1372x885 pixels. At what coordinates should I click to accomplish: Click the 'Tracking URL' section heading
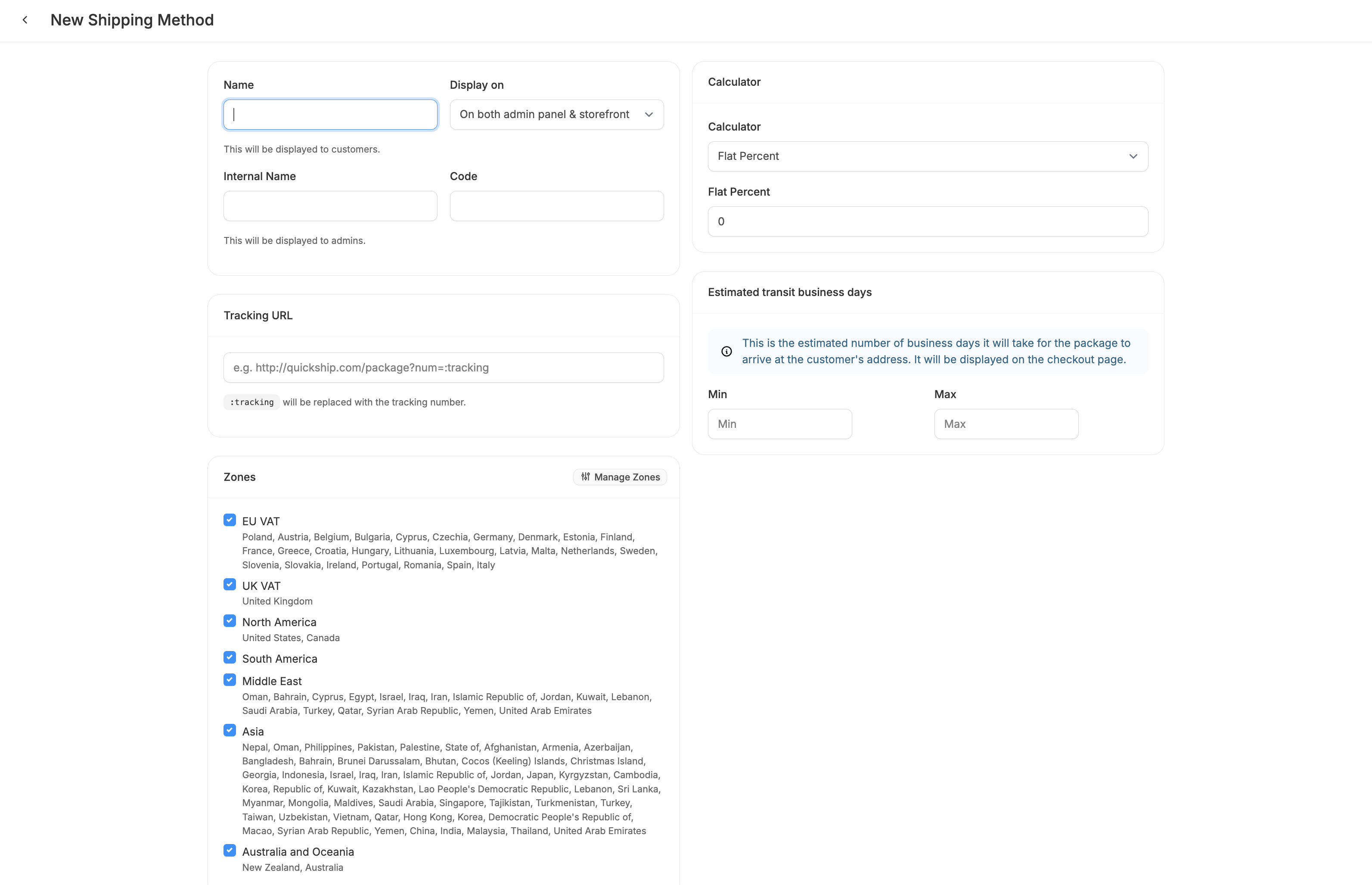(x=258, y=315)
